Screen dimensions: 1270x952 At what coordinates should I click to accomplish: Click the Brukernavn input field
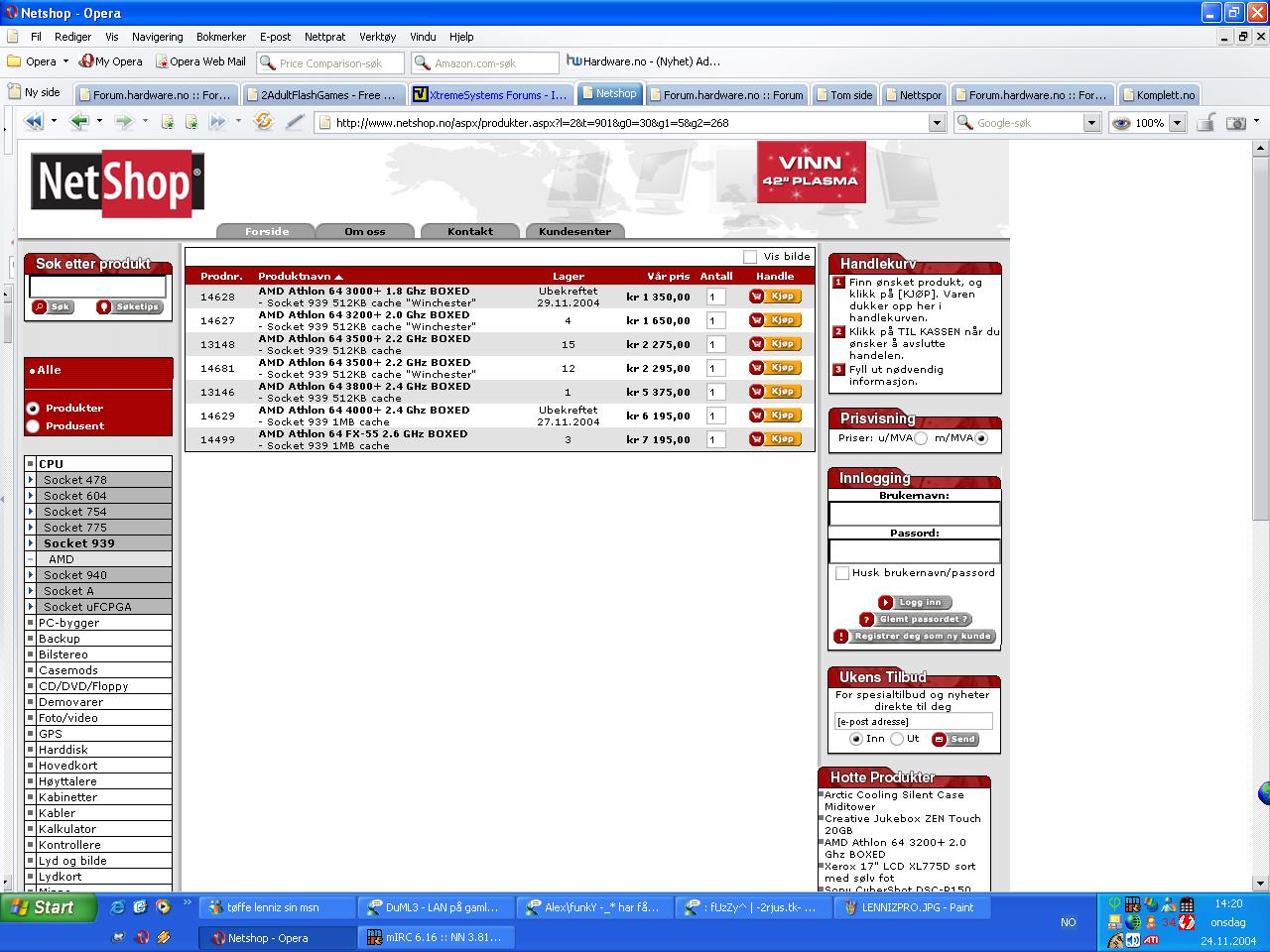click(x=915, y=514)
